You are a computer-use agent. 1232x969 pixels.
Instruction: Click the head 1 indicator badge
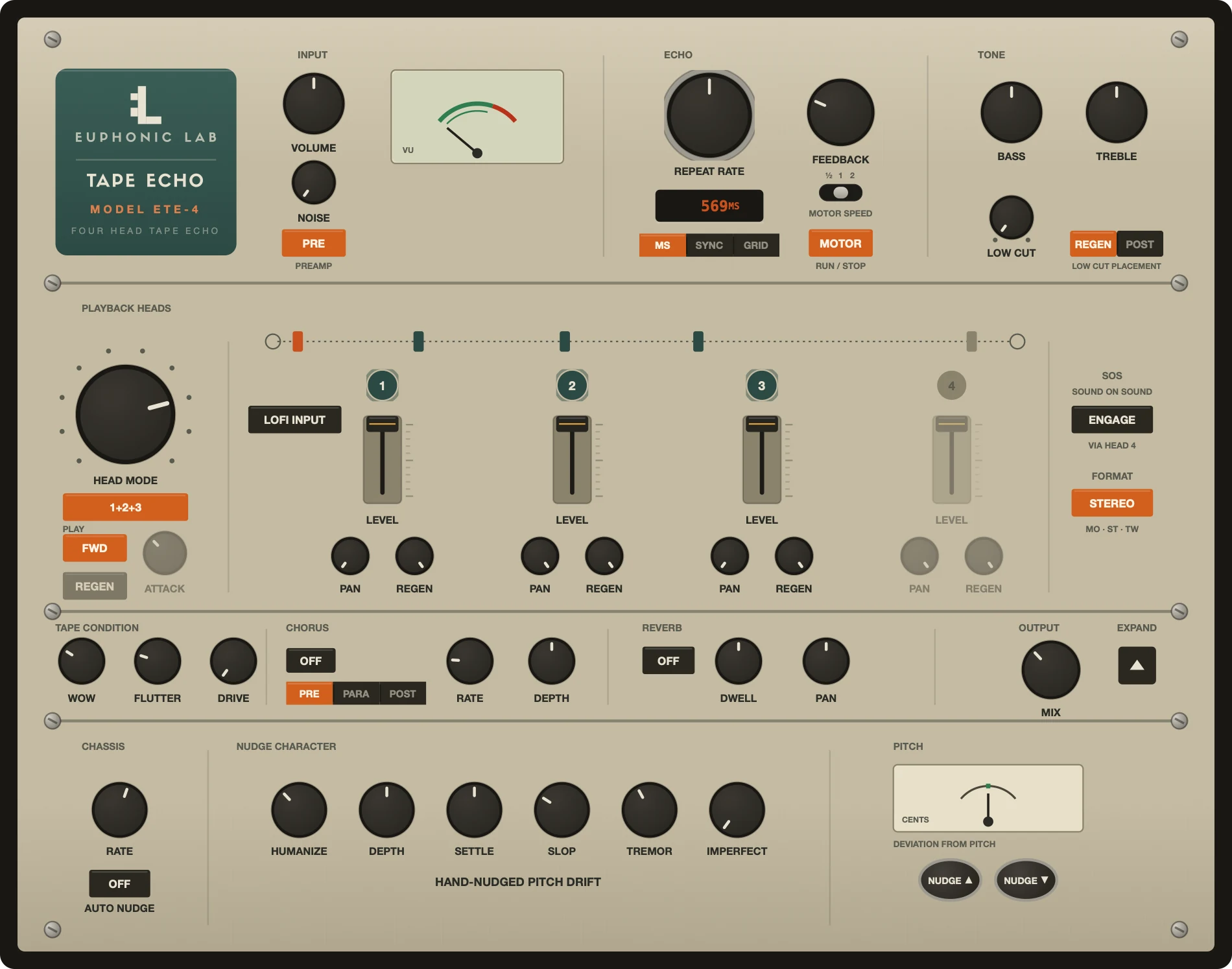click(x=382, y=386)
